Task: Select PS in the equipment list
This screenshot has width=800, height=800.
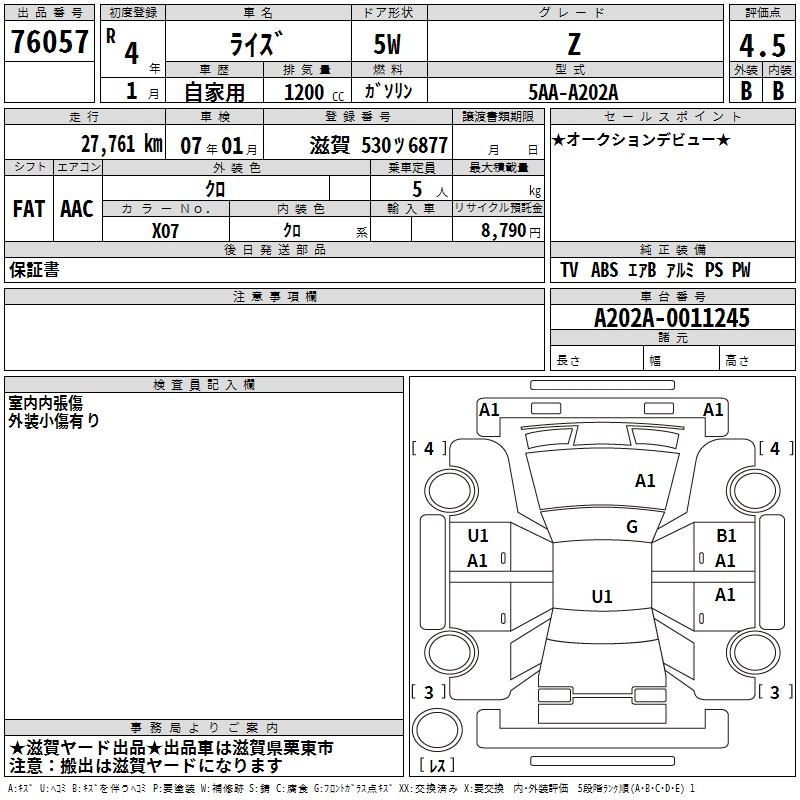Action: 714,270
